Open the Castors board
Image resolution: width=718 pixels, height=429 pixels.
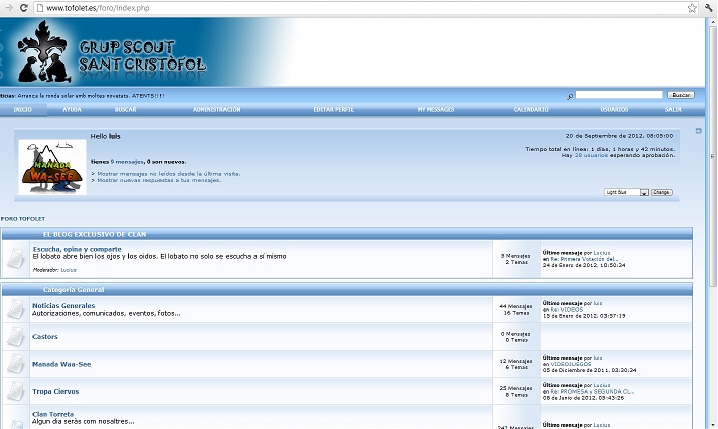(x=45, y=337)
